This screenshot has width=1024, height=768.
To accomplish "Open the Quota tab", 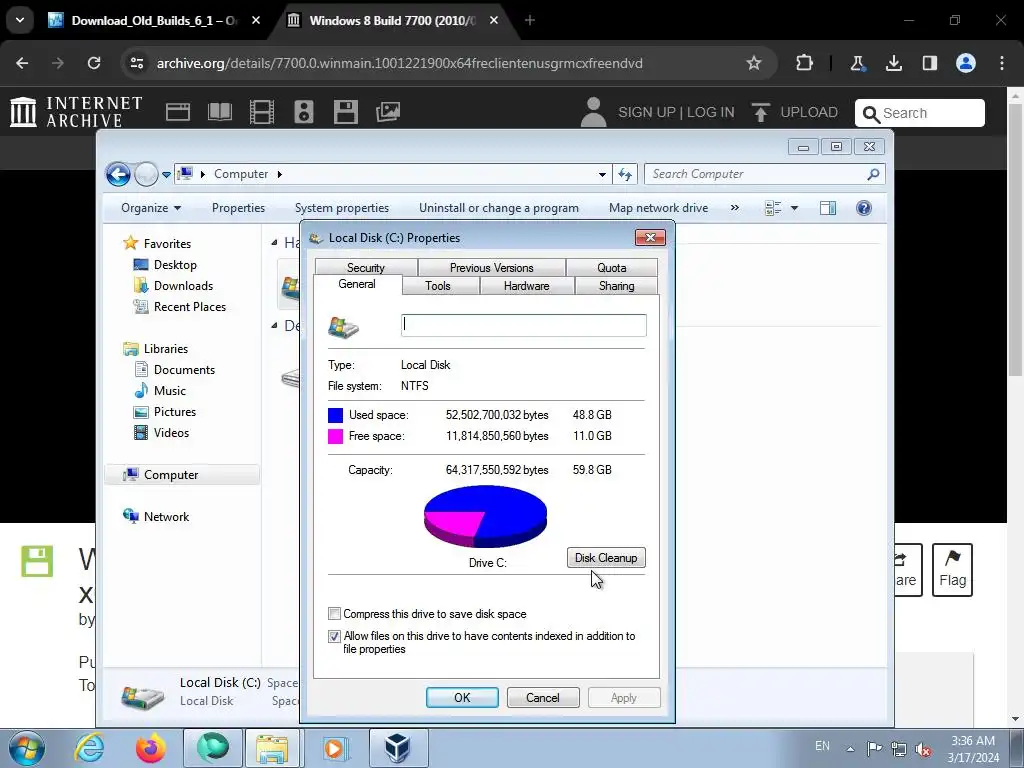I will [x=612, y=268].
